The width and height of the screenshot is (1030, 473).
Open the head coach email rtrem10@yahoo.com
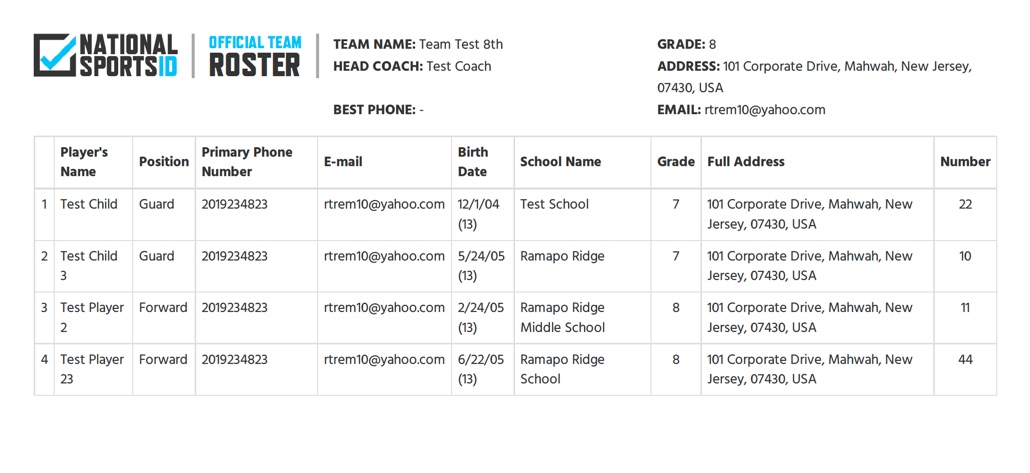click(x=765, y=110)
